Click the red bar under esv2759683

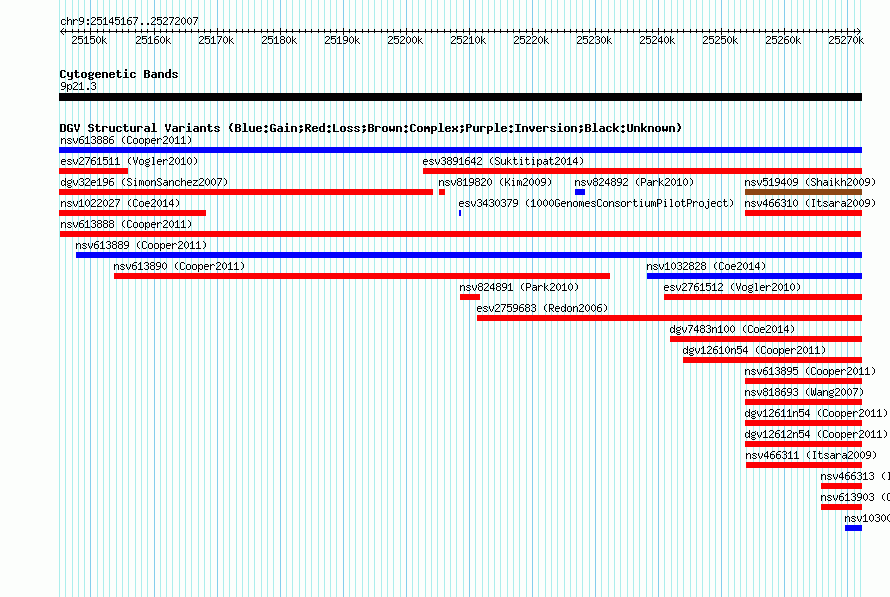669,318
